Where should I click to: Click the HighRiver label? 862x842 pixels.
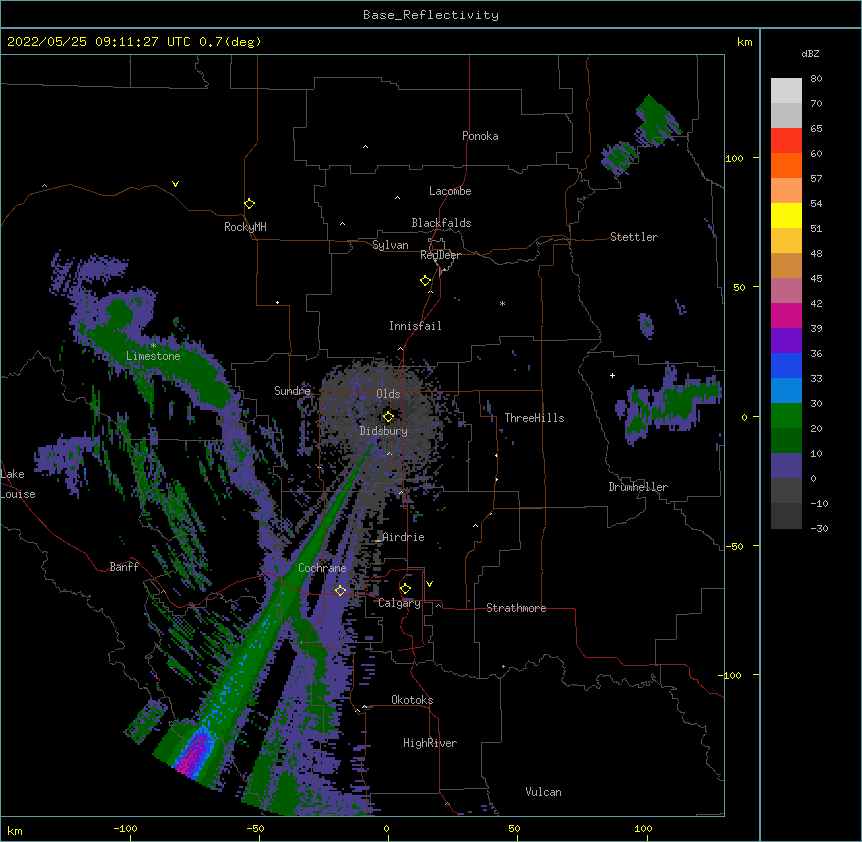(430, 743)
